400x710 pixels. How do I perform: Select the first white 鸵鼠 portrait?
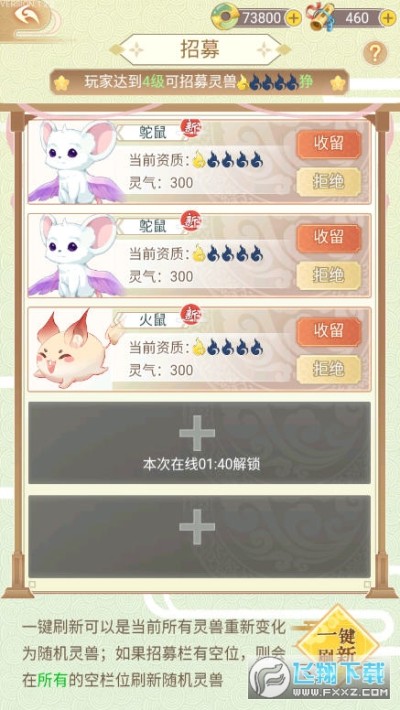click(x=74, y=161)
